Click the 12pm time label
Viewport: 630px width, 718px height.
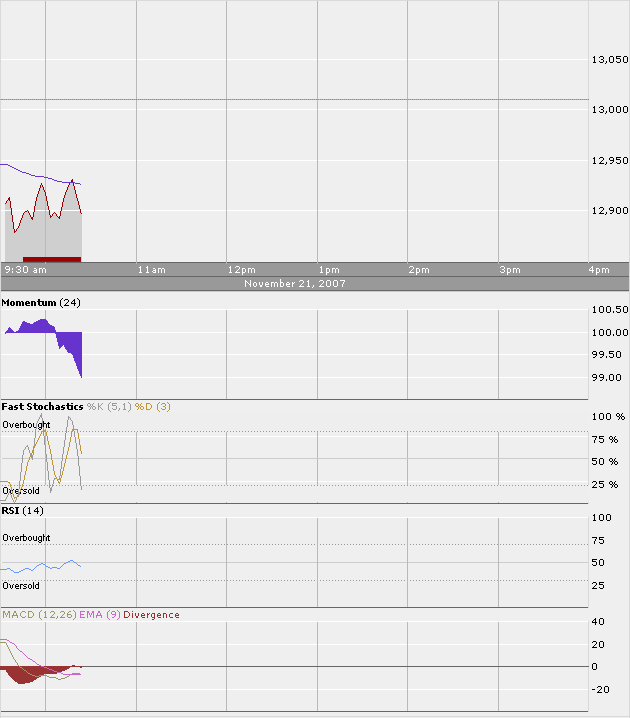tap(242, 270)
